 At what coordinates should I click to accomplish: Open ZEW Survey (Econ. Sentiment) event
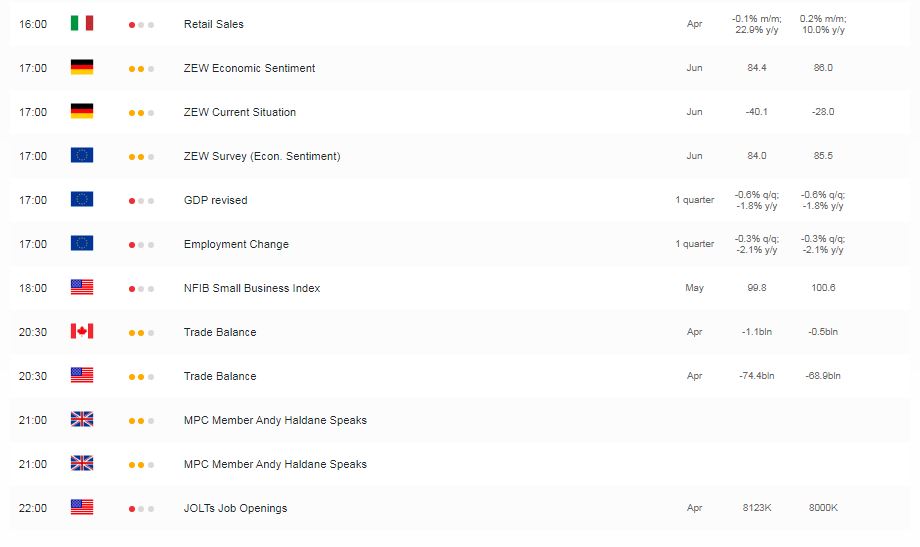click(262, 156)
